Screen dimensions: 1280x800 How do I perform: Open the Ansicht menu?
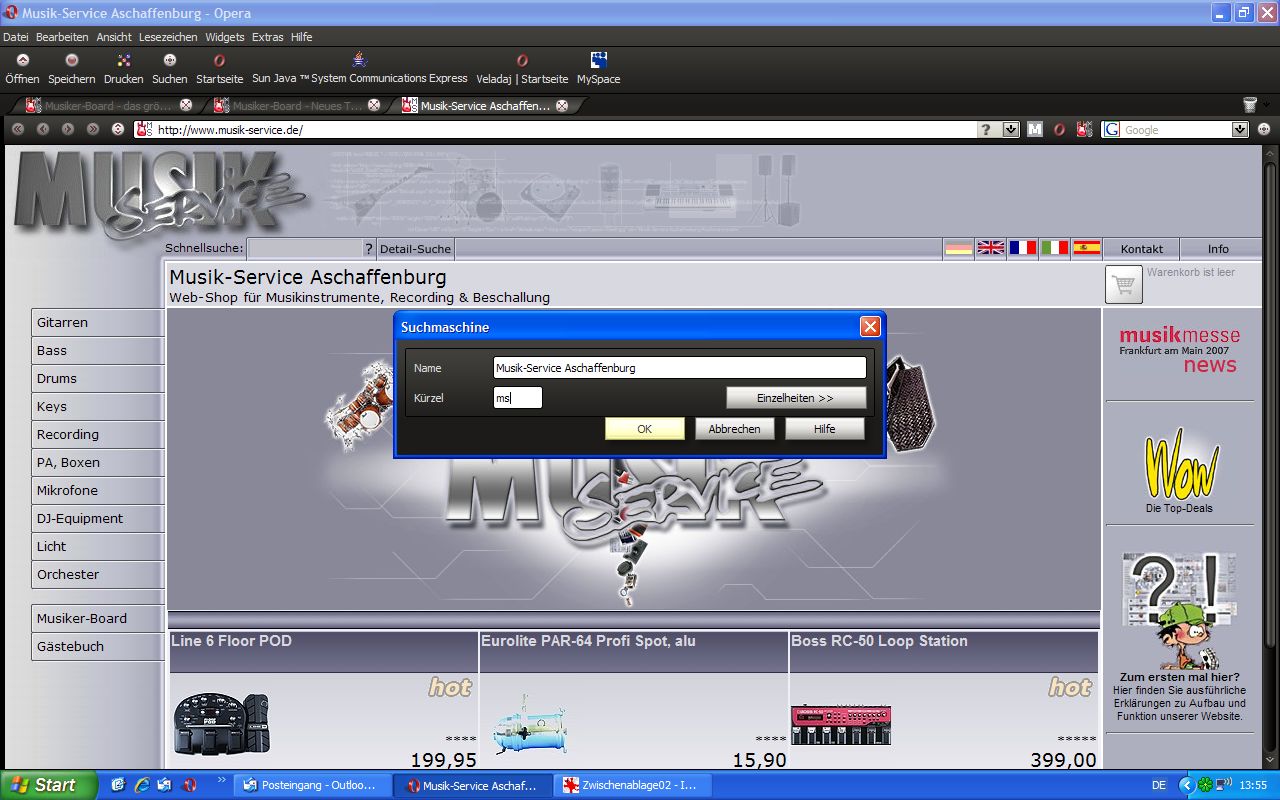pyautogui.click(x=114, y=37)
